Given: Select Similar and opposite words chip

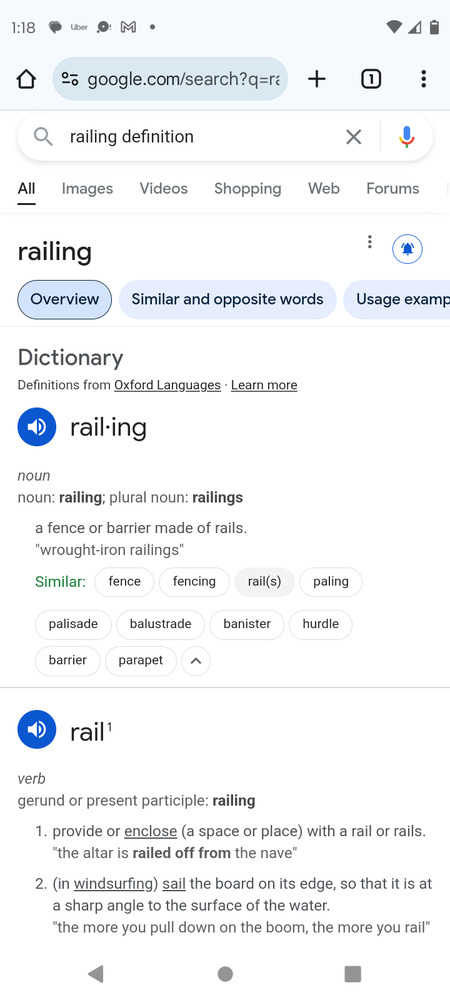Looking at the screenshot, I should pos(228,299).
